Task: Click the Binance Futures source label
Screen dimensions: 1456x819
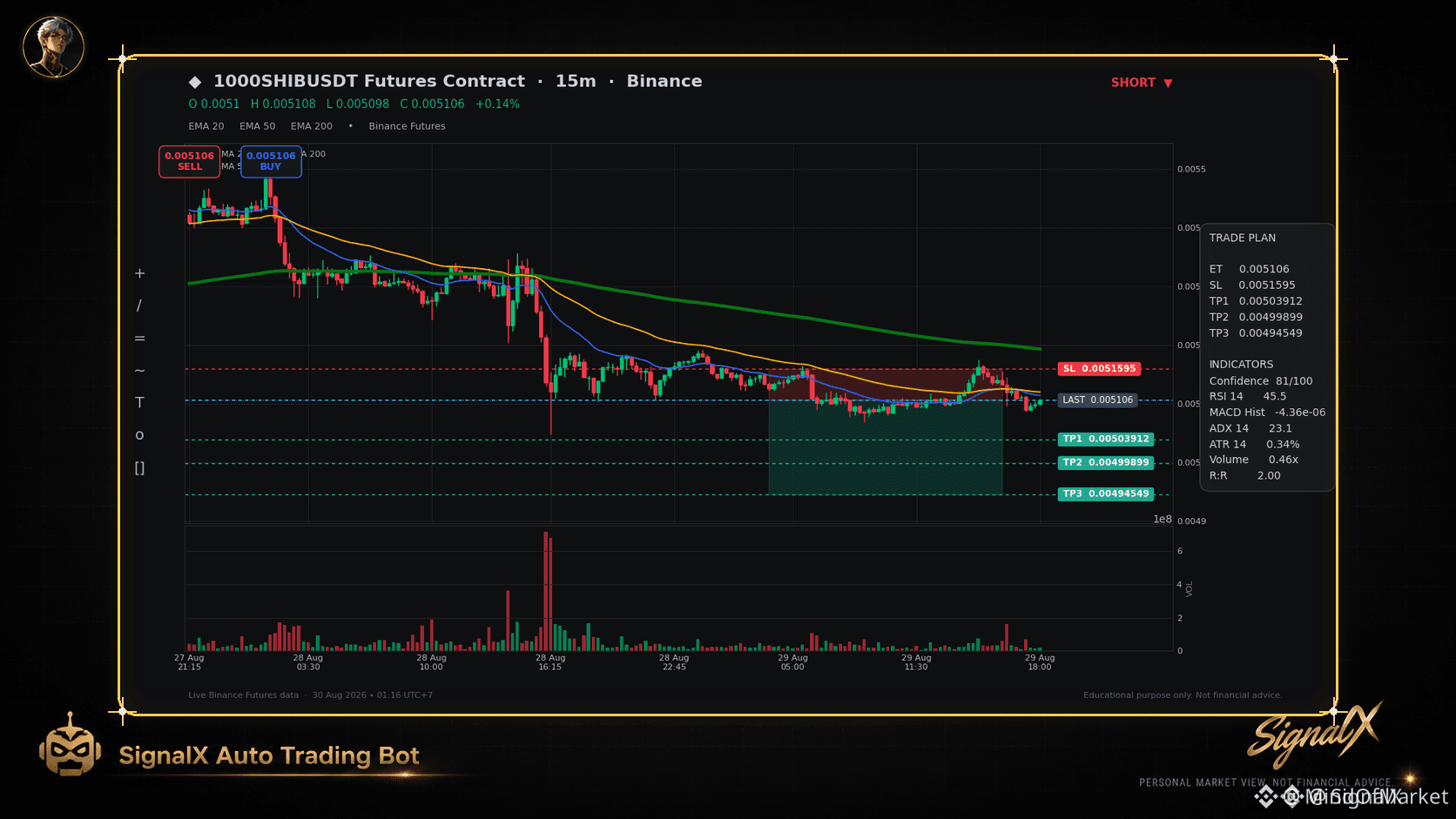Action: click(407, 126)
